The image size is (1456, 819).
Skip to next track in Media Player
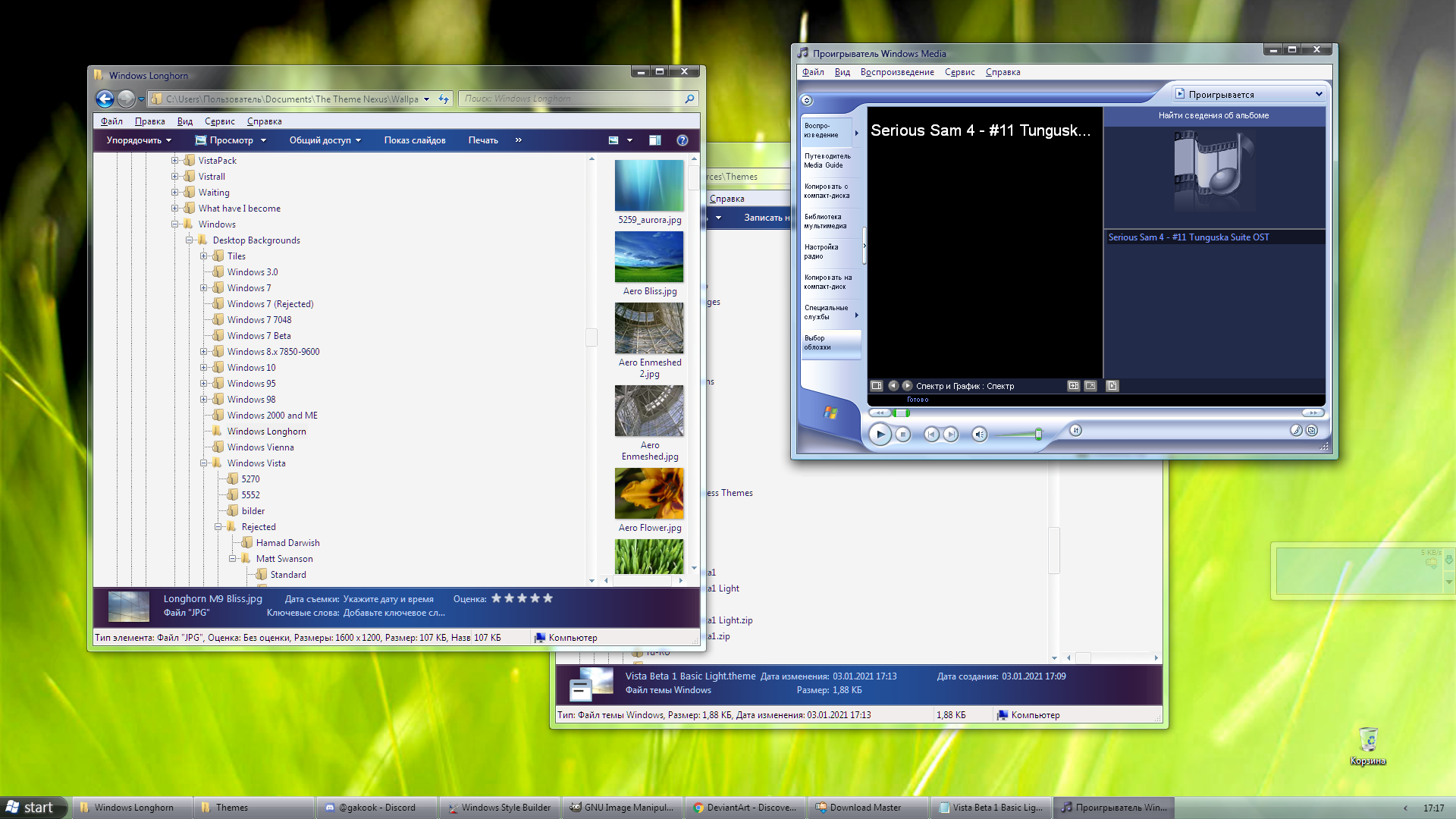[x=951, y=434]
